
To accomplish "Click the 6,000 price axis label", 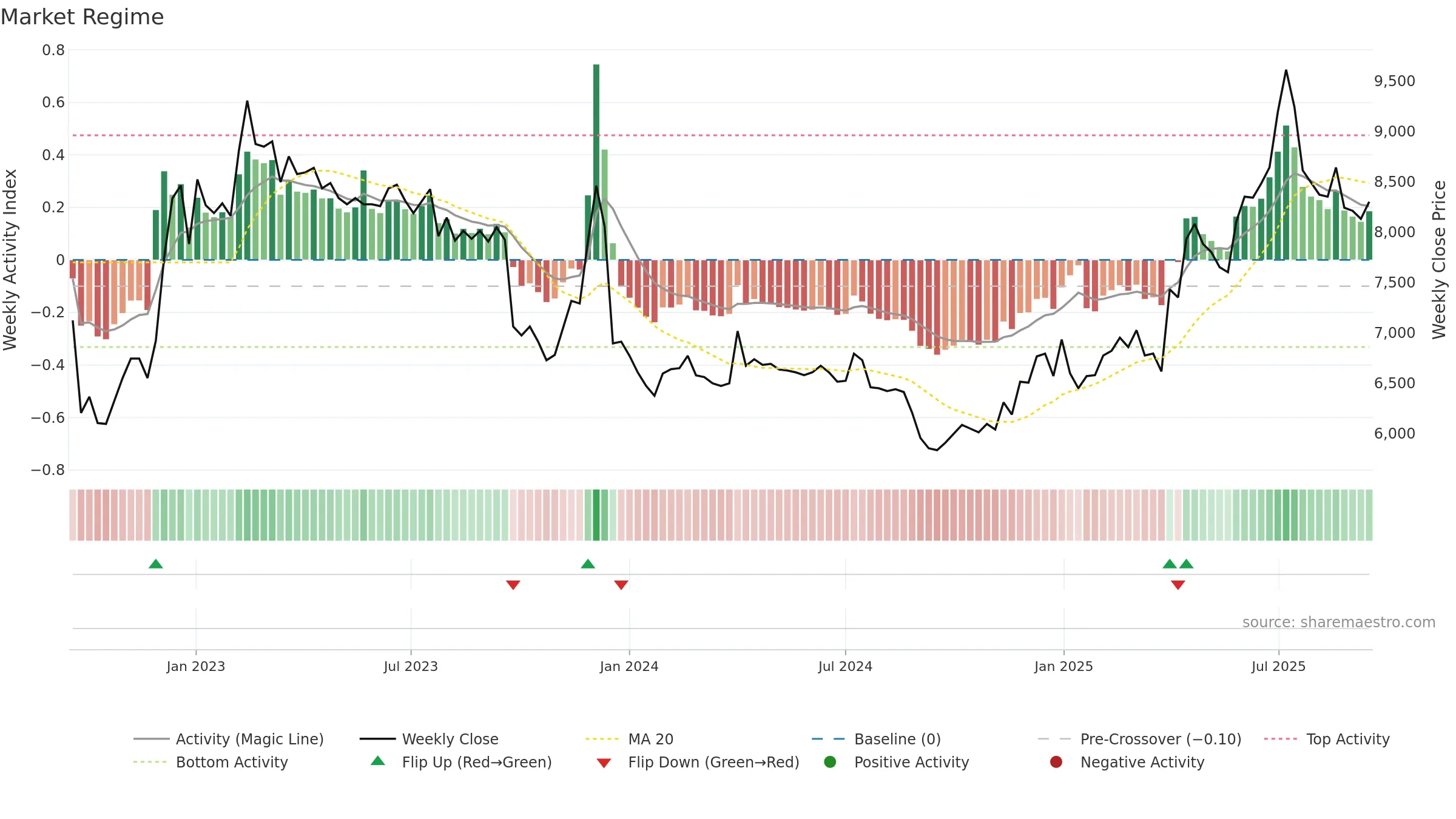I will pos(1395,433).
